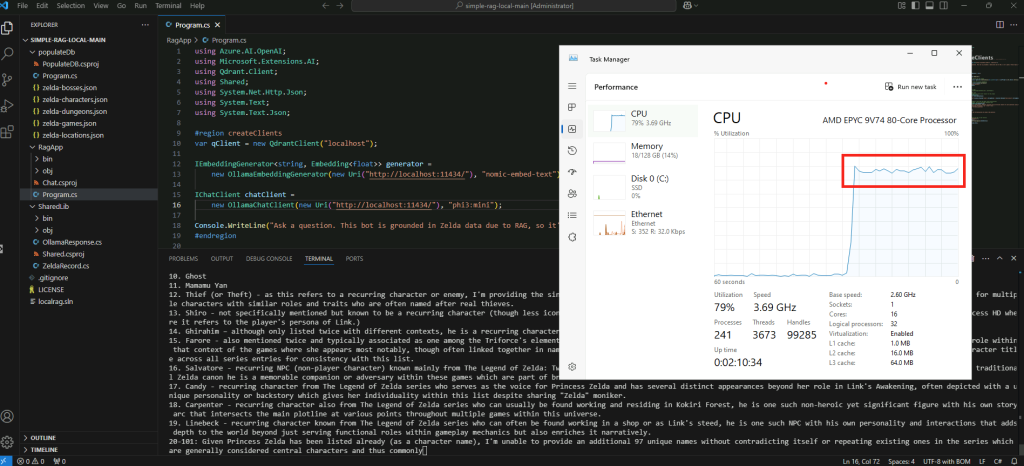1024x466 pixels.
Task: Expand the obj folder under RagApp
Action: coord(48,171)
